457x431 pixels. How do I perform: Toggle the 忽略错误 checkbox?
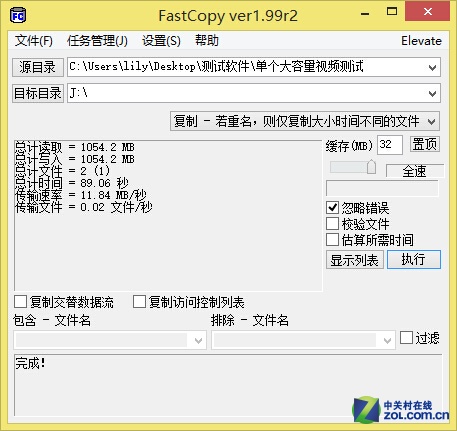[332, 207]
